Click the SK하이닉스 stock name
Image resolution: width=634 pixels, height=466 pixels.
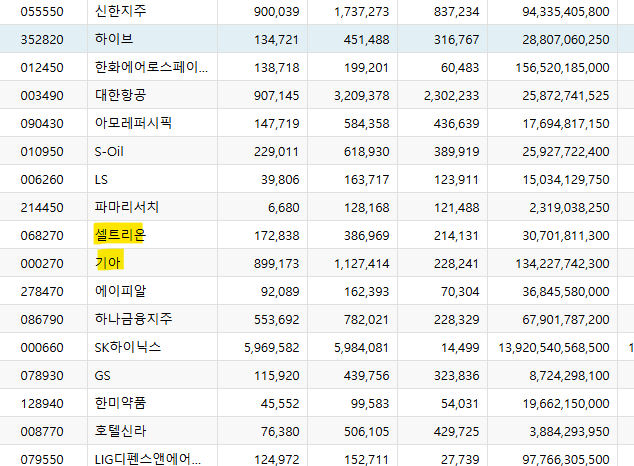[128, 347]
